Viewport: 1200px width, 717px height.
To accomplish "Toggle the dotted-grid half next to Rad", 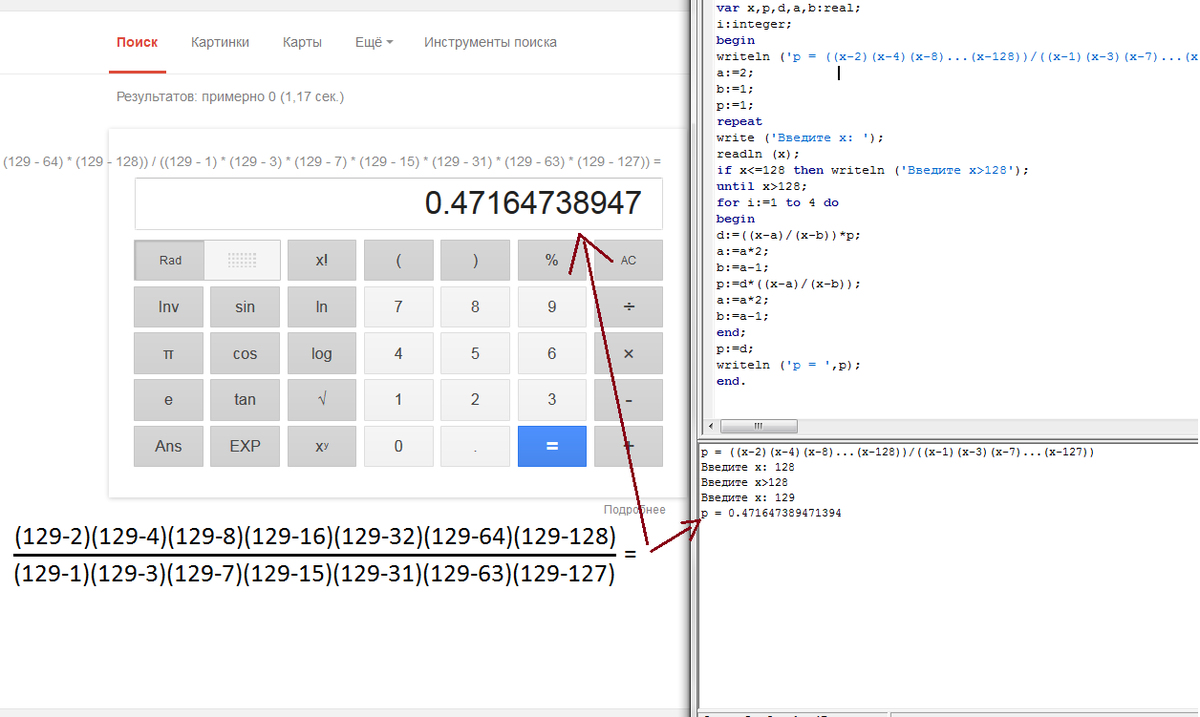I will (242, 260).
